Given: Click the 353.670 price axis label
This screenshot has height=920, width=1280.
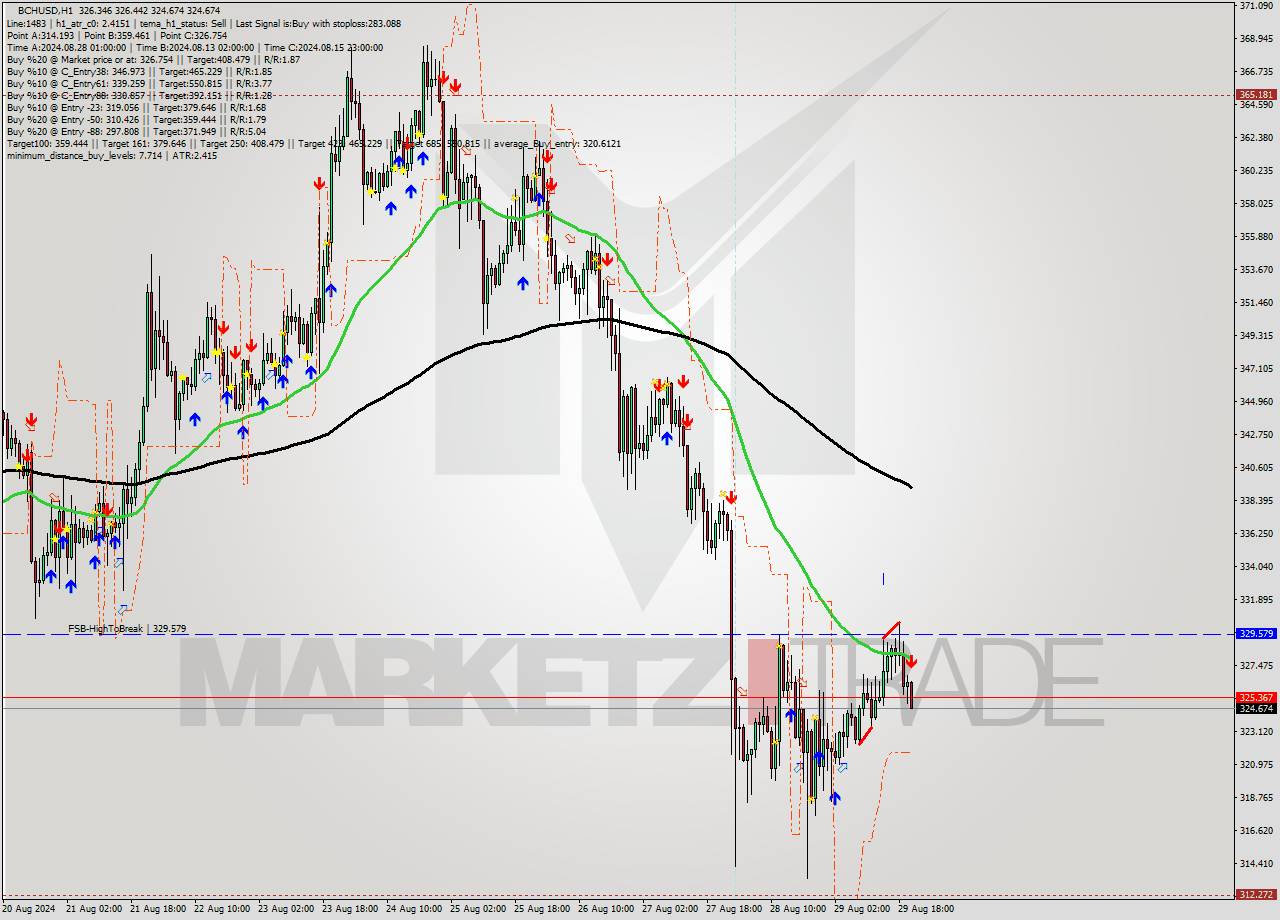Looking at the screenshot, I should [1255, 269].
